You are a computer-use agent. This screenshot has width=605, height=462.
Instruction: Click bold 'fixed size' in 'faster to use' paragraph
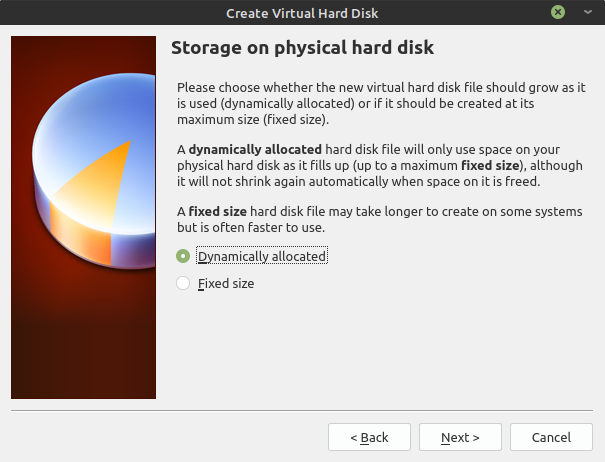pos(218,212)
